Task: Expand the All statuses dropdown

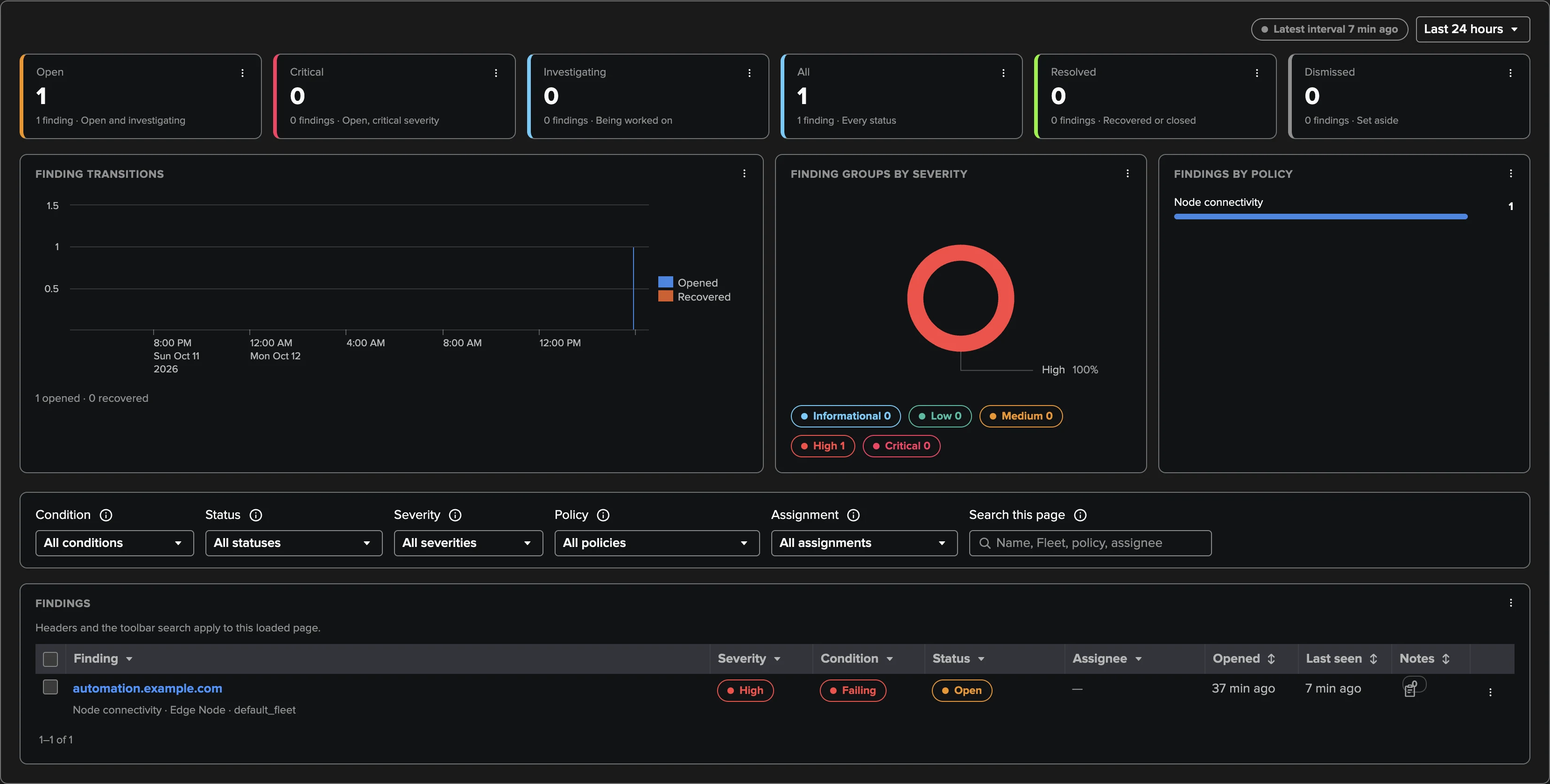Action: [294, 543]
